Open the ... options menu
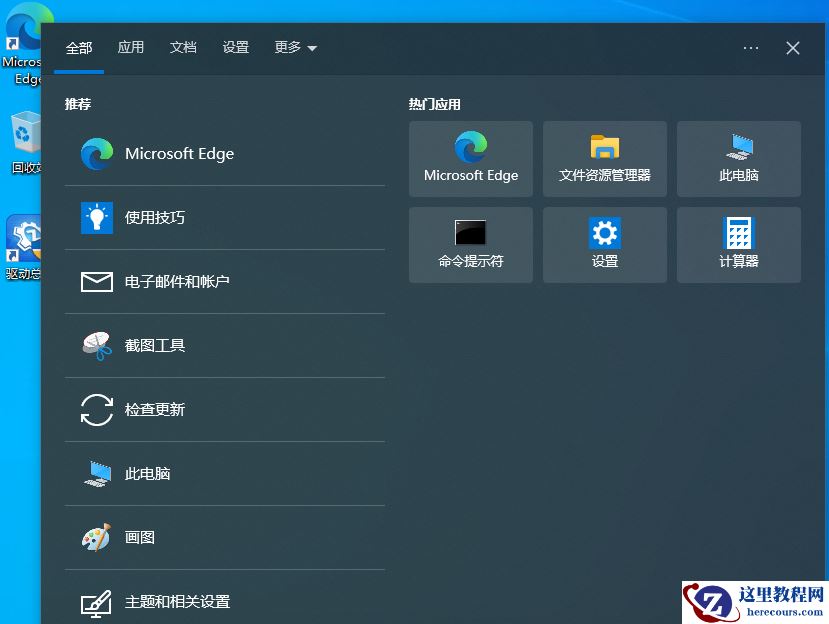The width and height of the screenshot is (829, 624). (x=751, y=47)
